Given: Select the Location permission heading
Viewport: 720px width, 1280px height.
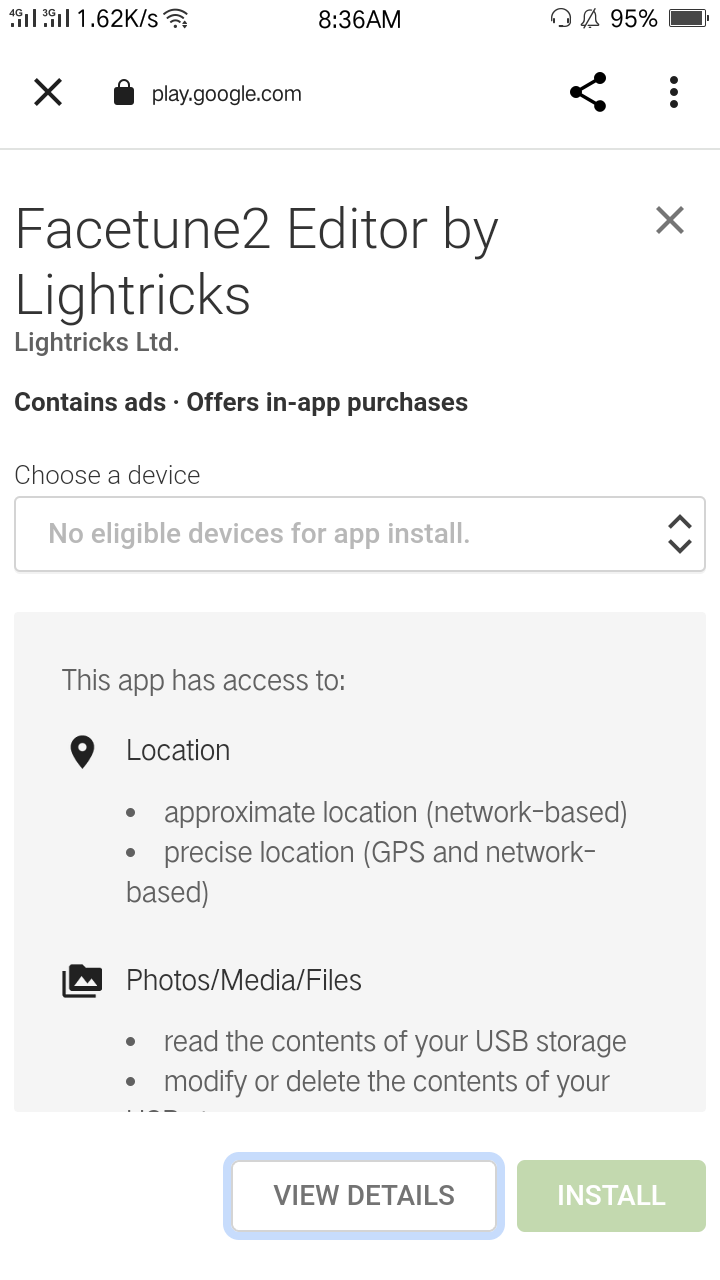Looking at the screenshot, I should pyautogui.click(x=178, y=750).
